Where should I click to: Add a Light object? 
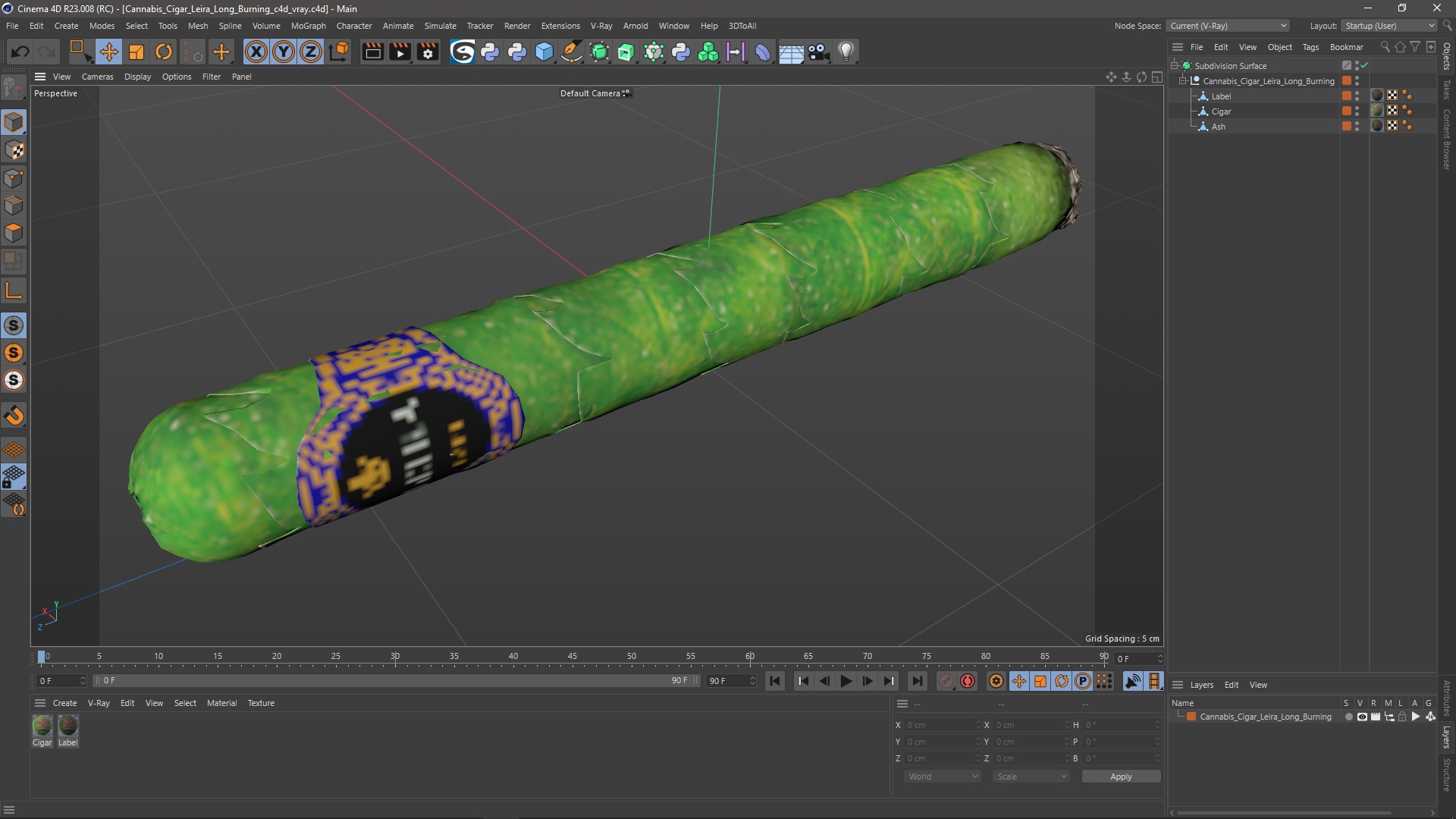[x=846, y=52]
